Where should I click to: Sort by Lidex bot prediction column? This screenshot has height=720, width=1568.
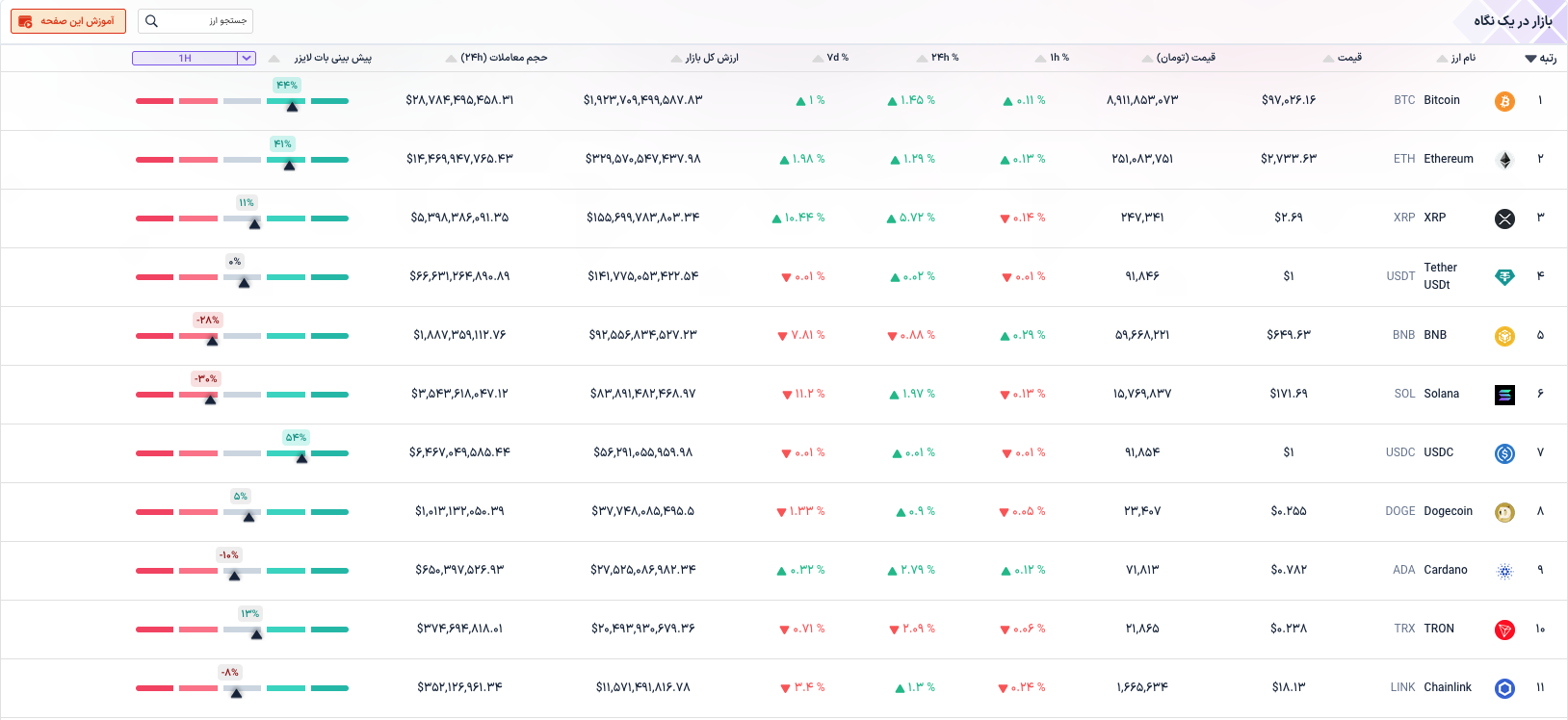[321, 58]
